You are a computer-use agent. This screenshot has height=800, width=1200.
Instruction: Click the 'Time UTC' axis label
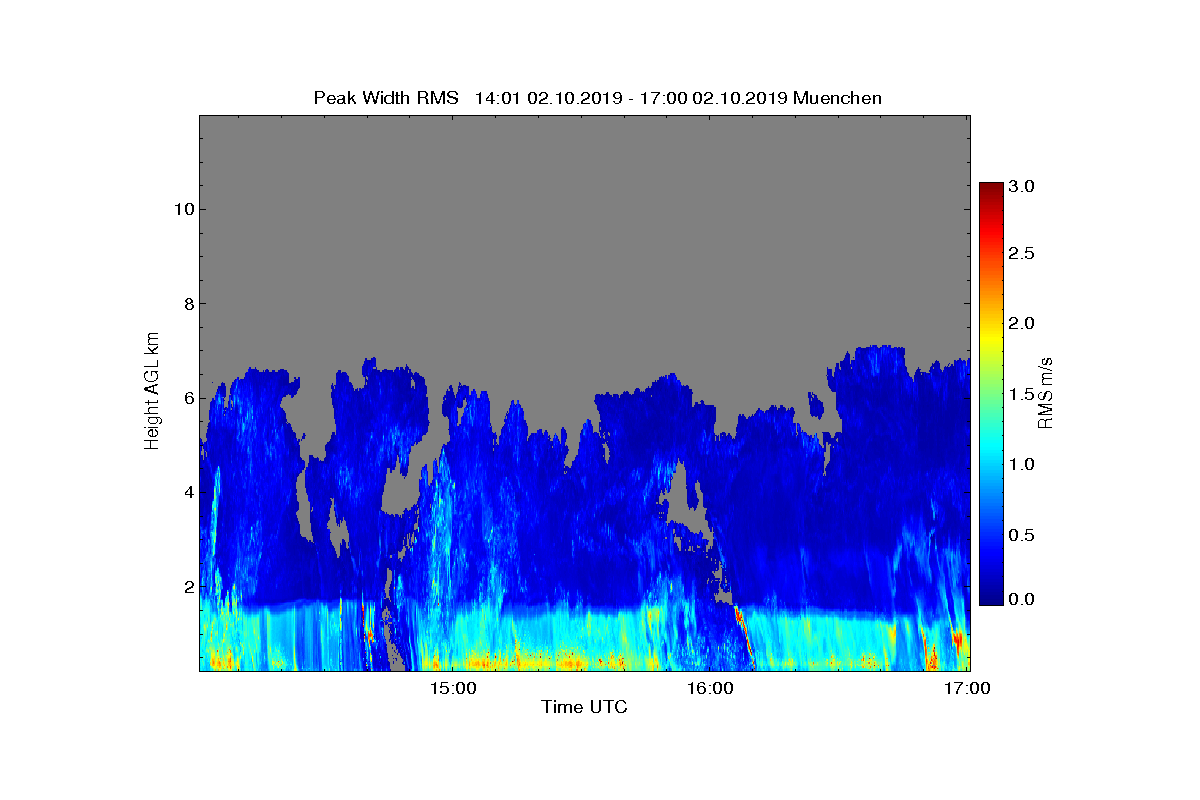(585, 707)
